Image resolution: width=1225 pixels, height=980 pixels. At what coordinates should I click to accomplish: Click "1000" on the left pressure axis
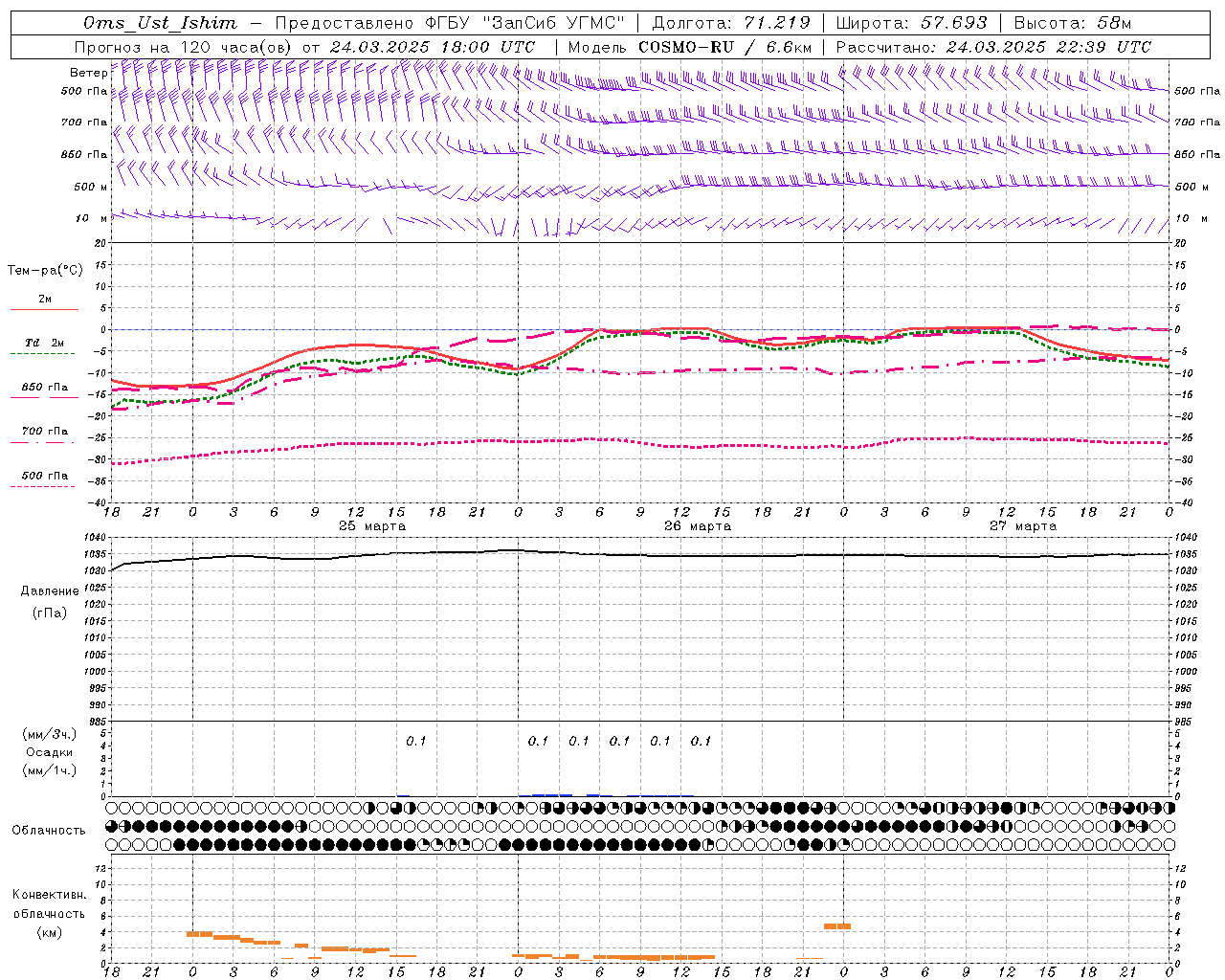[98, 672]
